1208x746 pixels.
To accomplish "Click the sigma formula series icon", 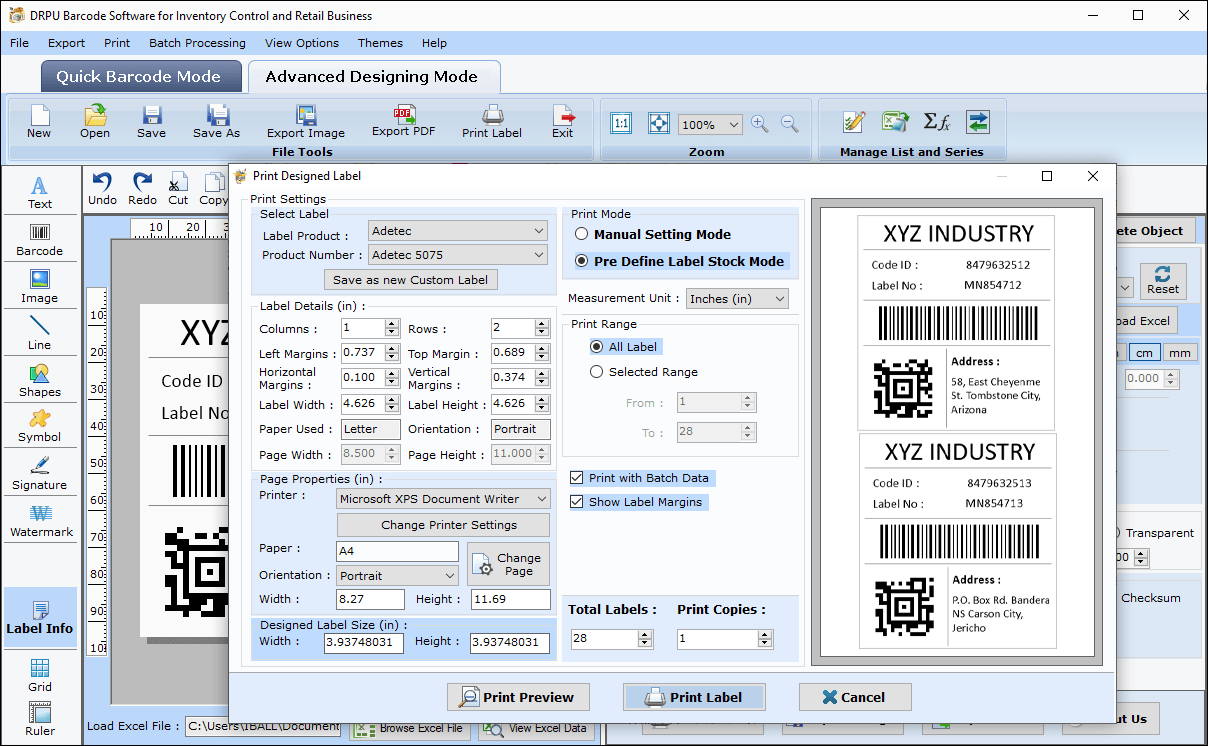I will [x=936, y=122].
